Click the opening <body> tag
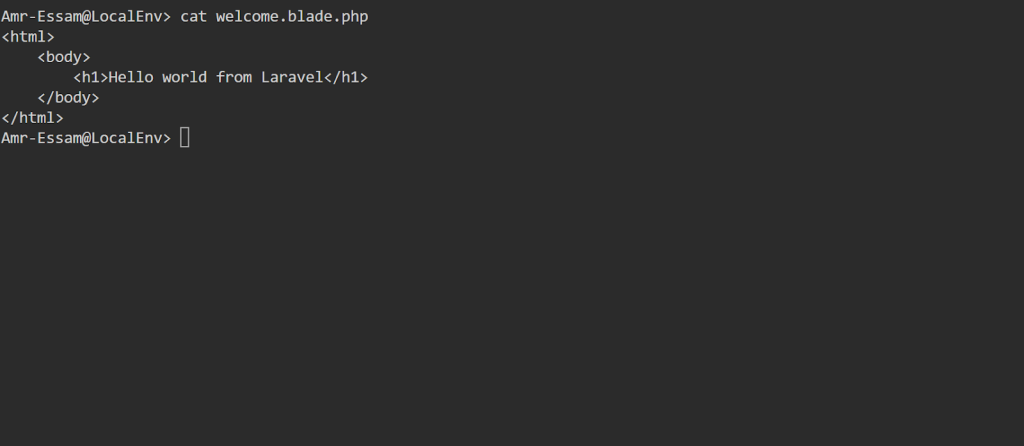 tap(64, 58)
